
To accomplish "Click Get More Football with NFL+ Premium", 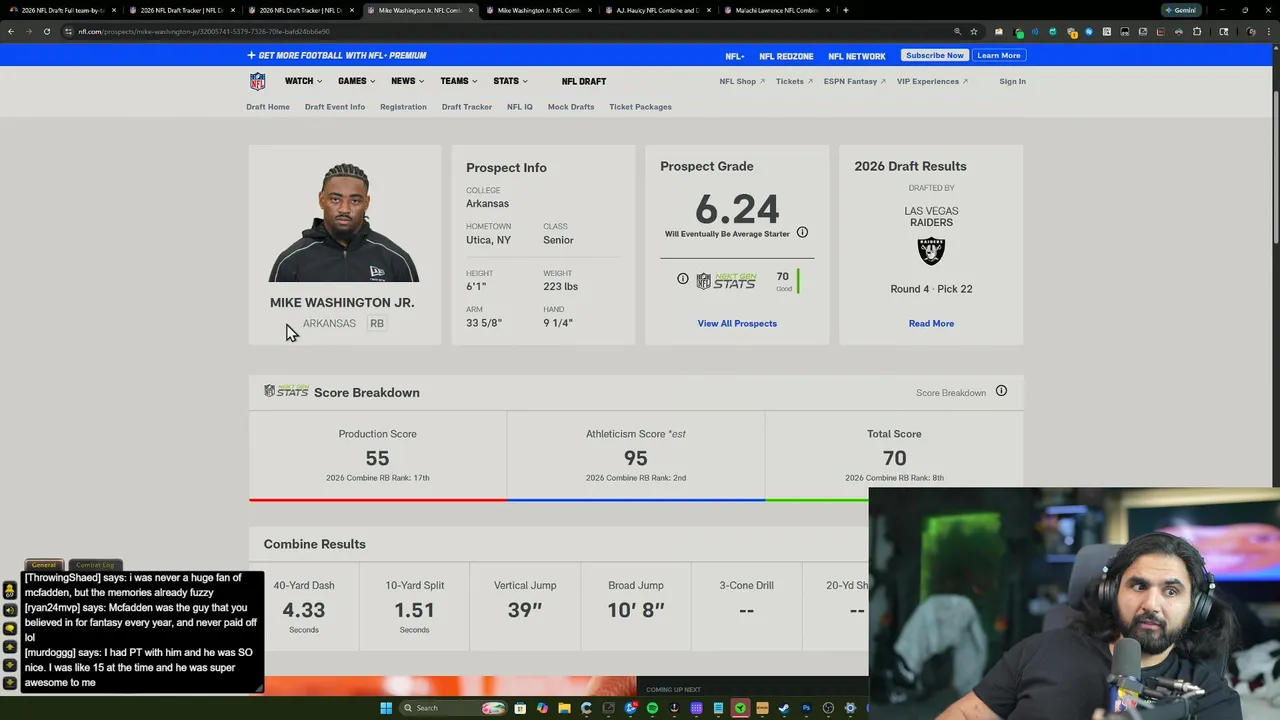I will pyautogui.click(x=337, y=55).
